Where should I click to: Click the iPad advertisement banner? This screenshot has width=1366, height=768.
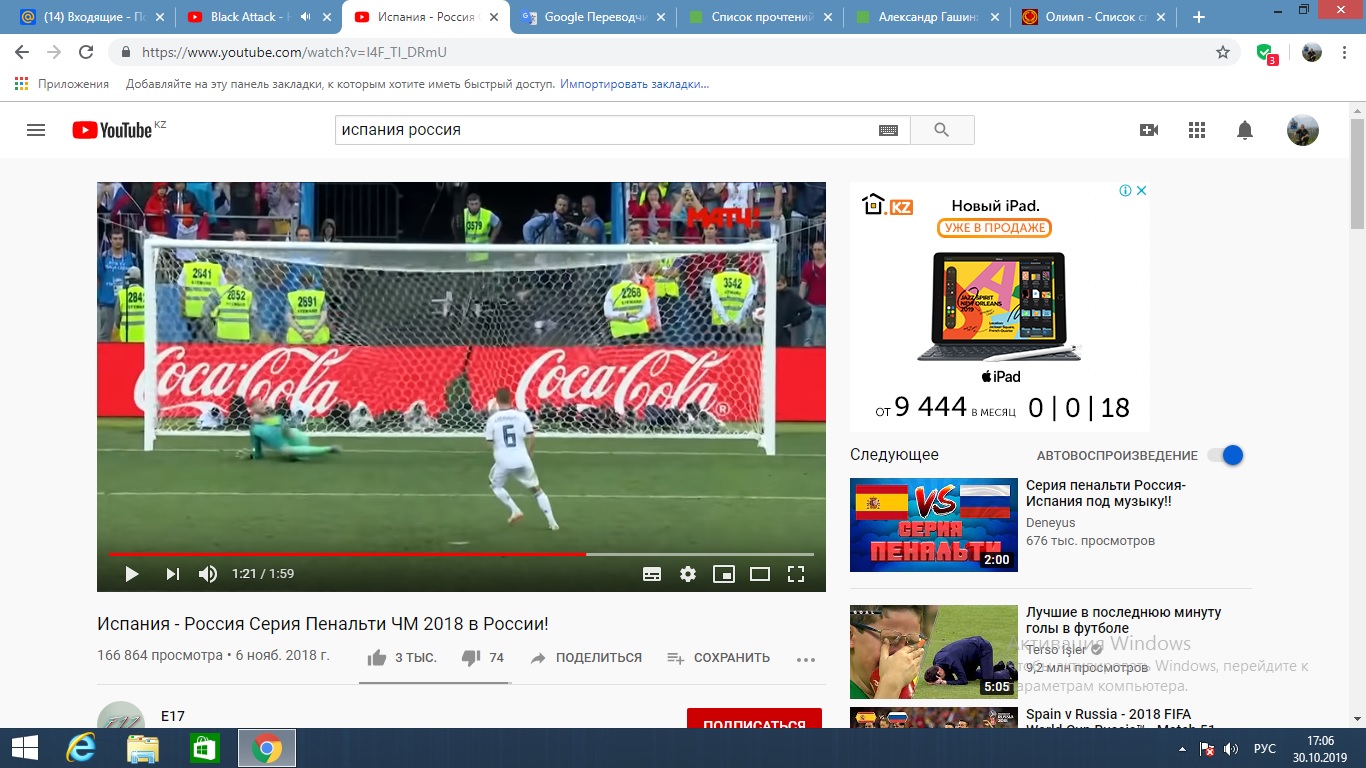click(x=1000, y=307)
